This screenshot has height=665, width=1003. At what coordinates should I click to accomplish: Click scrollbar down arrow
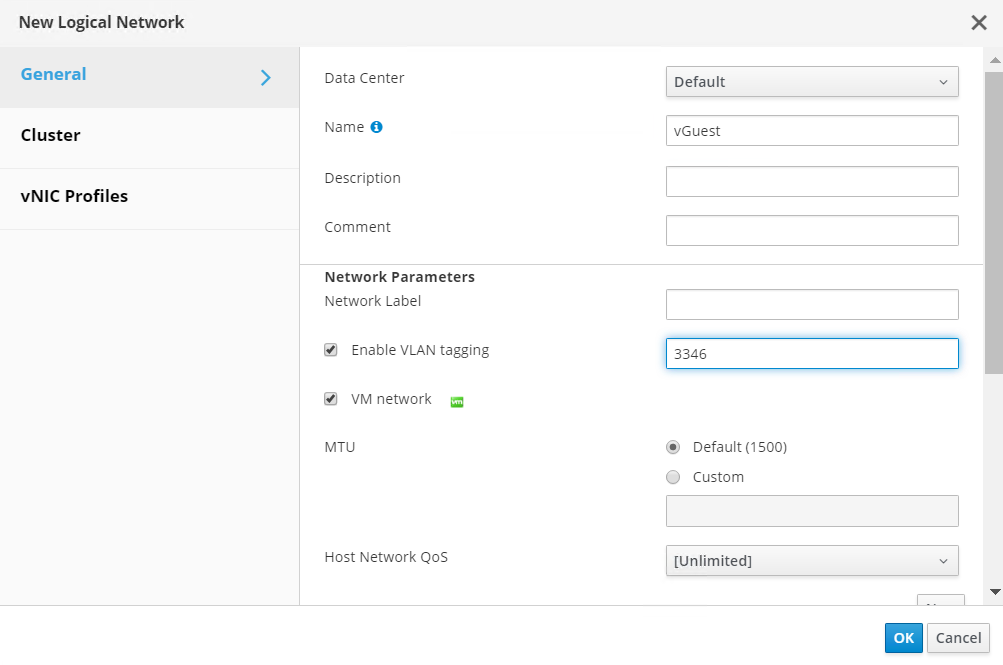click(994, 592)
